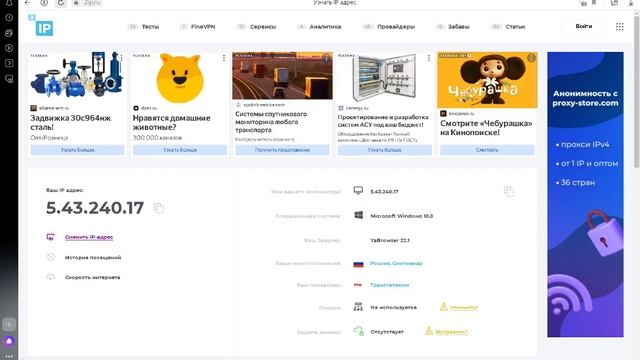Viewport: 640px width, 360px height.
Task: Click the headline Смотрите «Чебурашка» на Кинопоиске
Action: click(486, 128)
